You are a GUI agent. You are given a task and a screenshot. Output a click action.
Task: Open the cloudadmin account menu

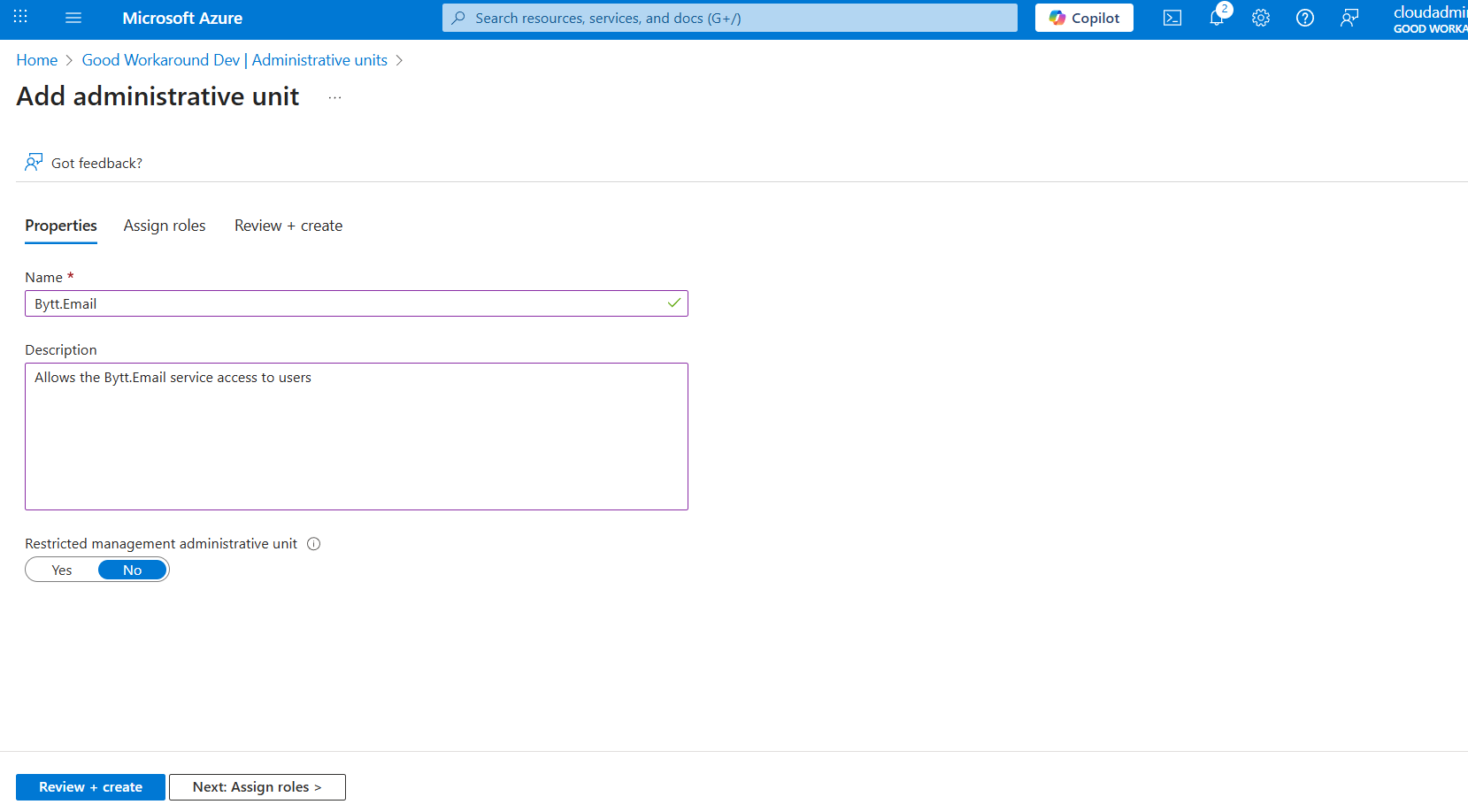pos(1429,19)
